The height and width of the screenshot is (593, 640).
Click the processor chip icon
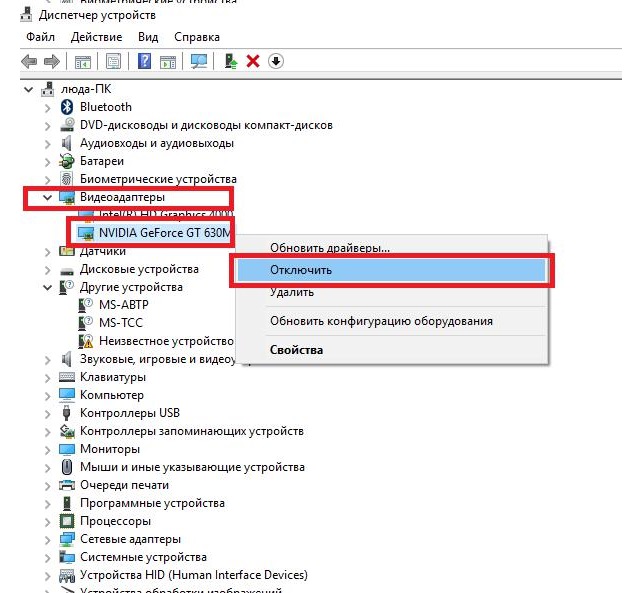pos(67,521)
